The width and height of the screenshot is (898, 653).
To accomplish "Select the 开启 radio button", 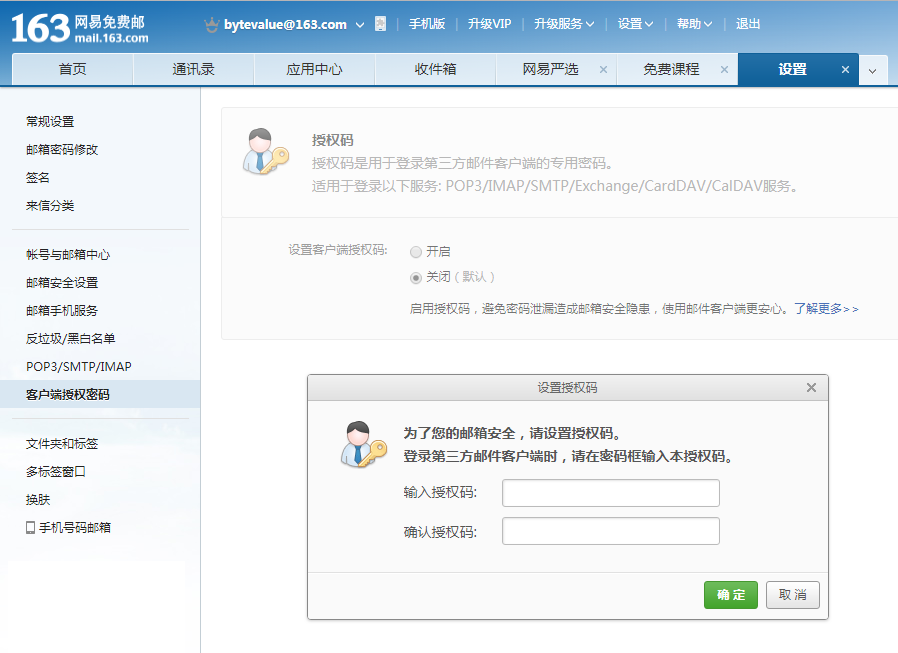I will tap(416, 252).
